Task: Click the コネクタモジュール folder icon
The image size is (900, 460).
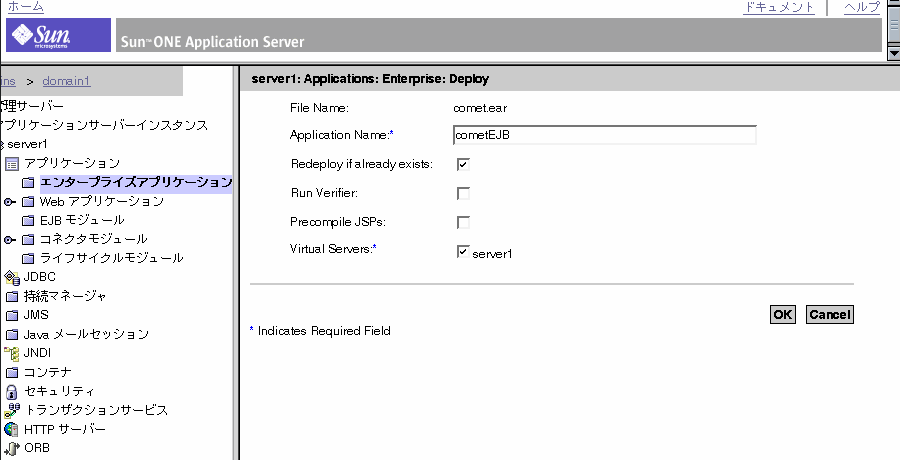Action: pos(28,240)
